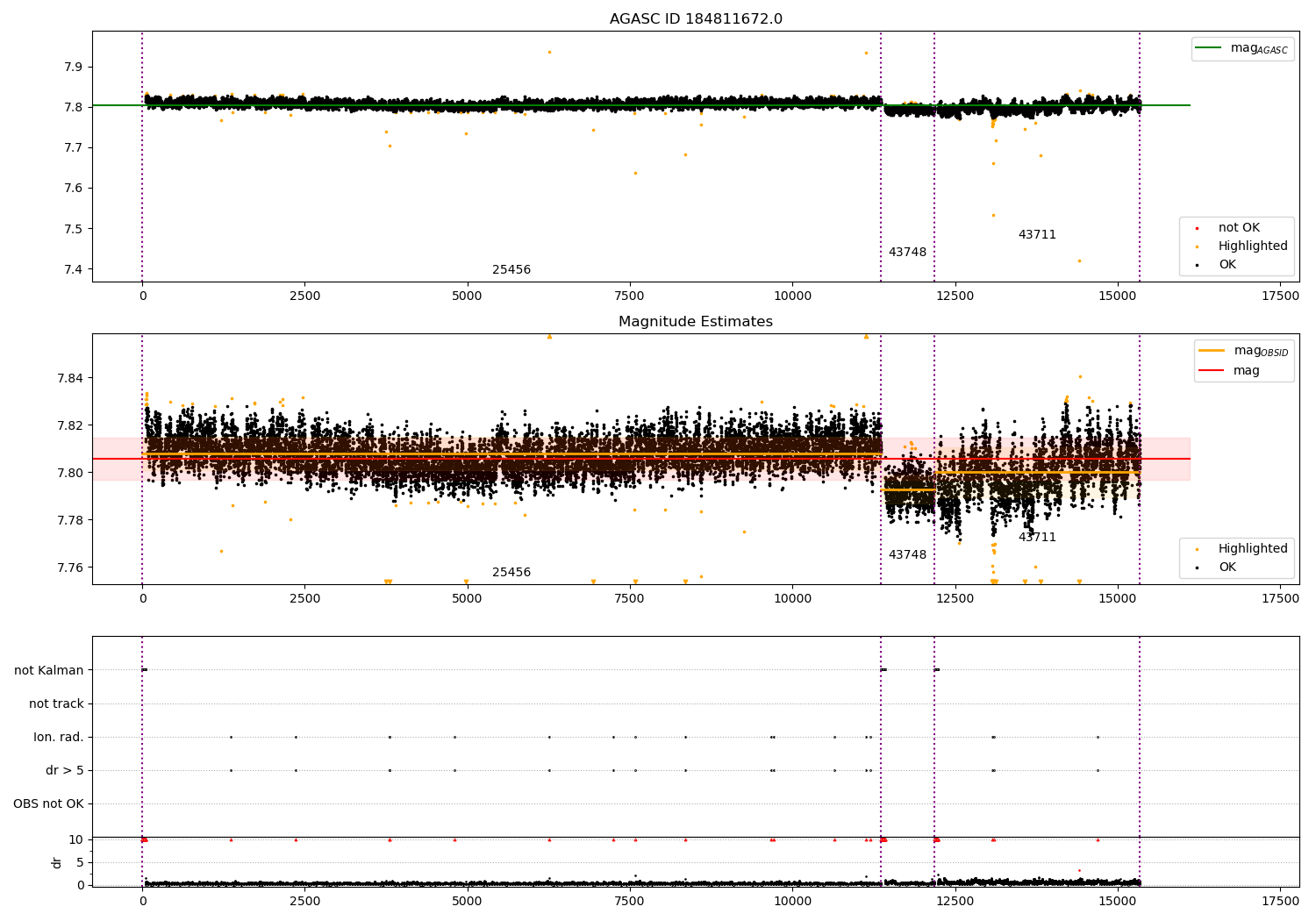Image resolution: width=1316 pixels, height=921 pixels.
Task: Click 5000 x-tick under Magnitude Estimates plot
Action: tap(468, 599)
